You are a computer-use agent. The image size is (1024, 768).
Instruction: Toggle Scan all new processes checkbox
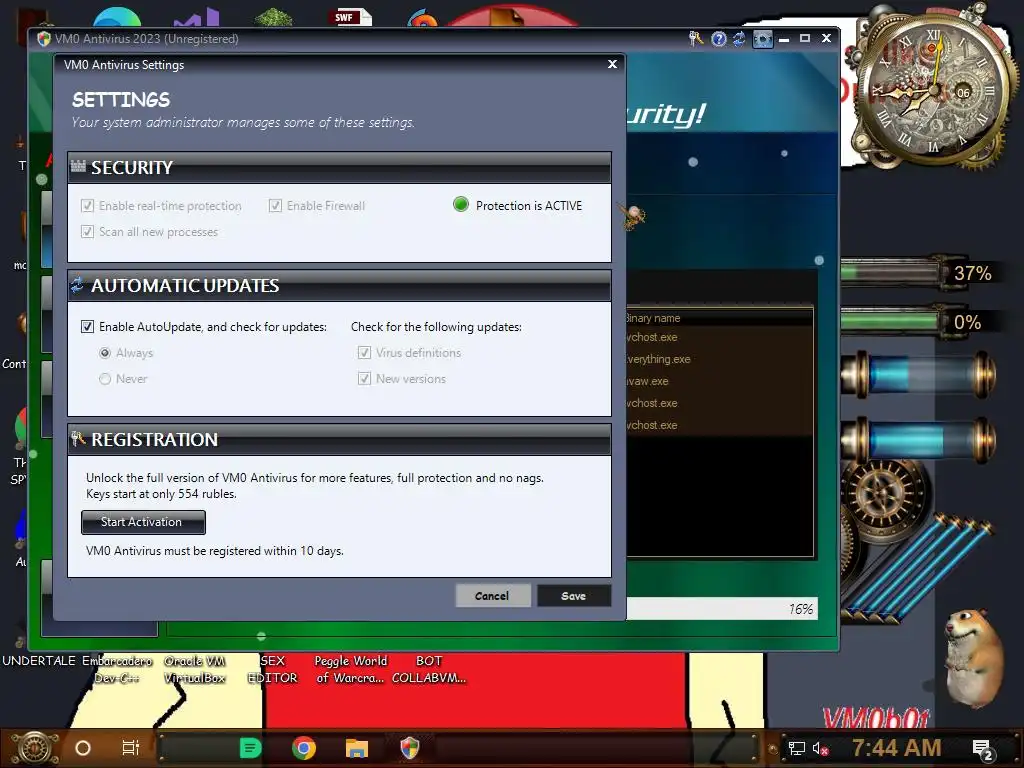coord(88,232)
